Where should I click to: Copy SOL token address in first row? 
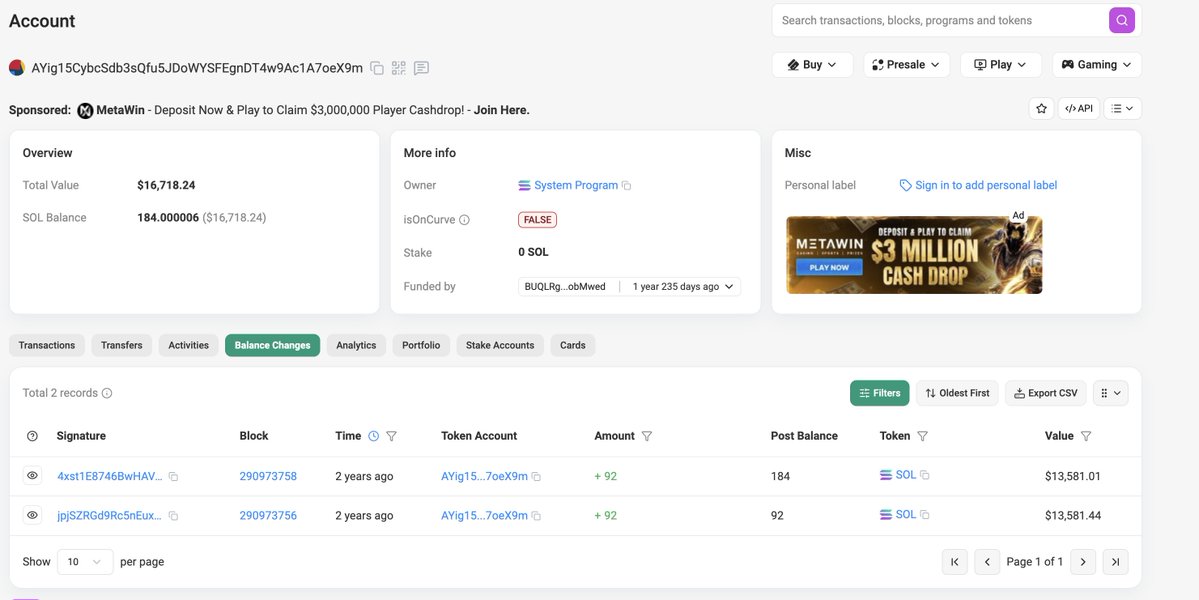(x=924, y=475)
